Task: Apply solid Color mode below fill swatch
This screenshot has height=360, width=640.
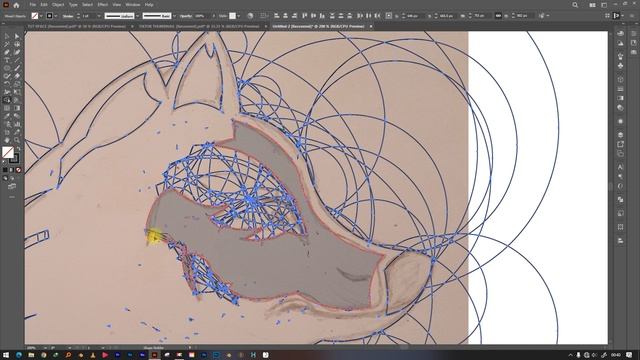Action: pos(5,170)
